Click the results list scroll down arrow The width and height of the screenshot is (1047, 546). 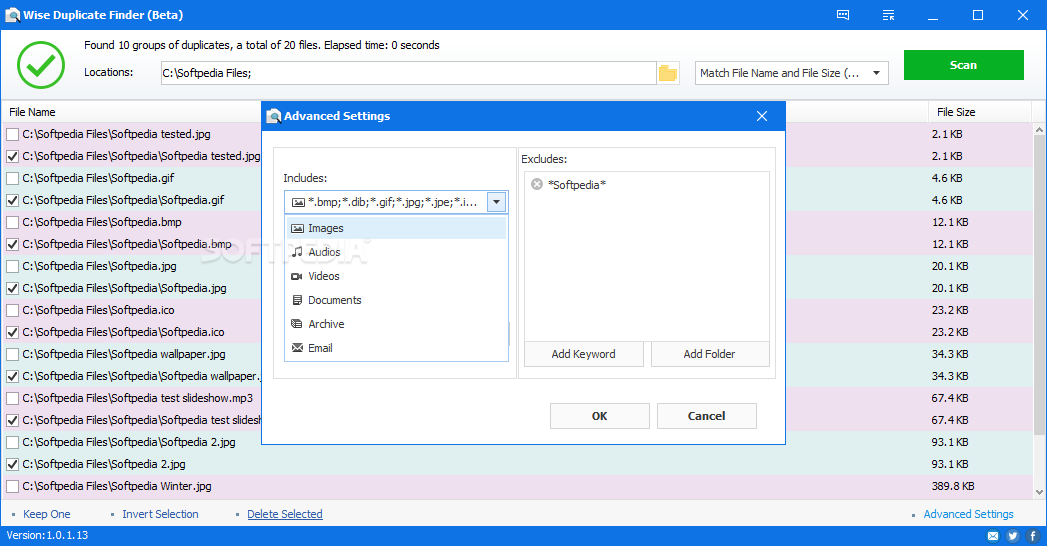pyautogui.click(x=1039, y=493)
